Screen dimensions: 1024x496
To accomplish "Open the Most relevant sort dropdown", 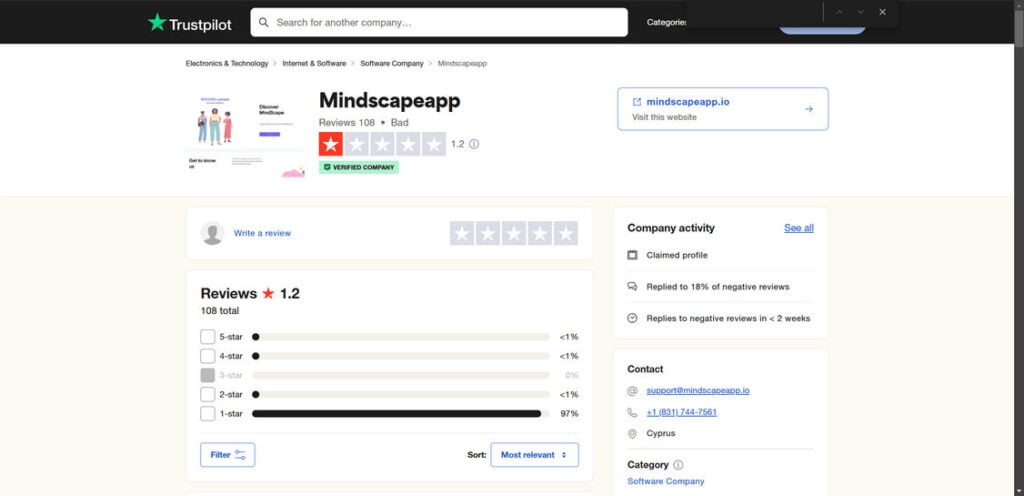I will pos(534,455).
